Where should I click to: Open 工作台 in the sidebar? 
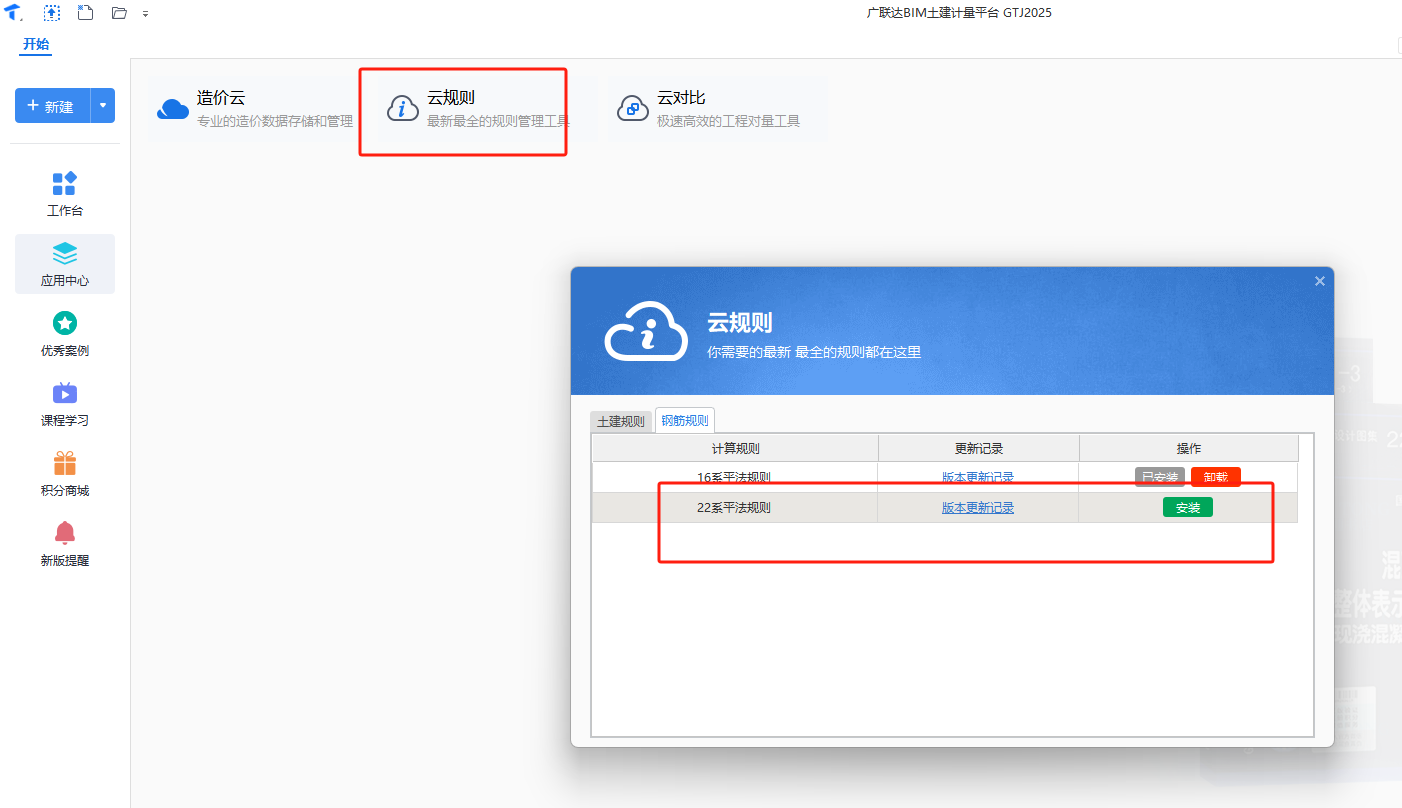point(65,194)
